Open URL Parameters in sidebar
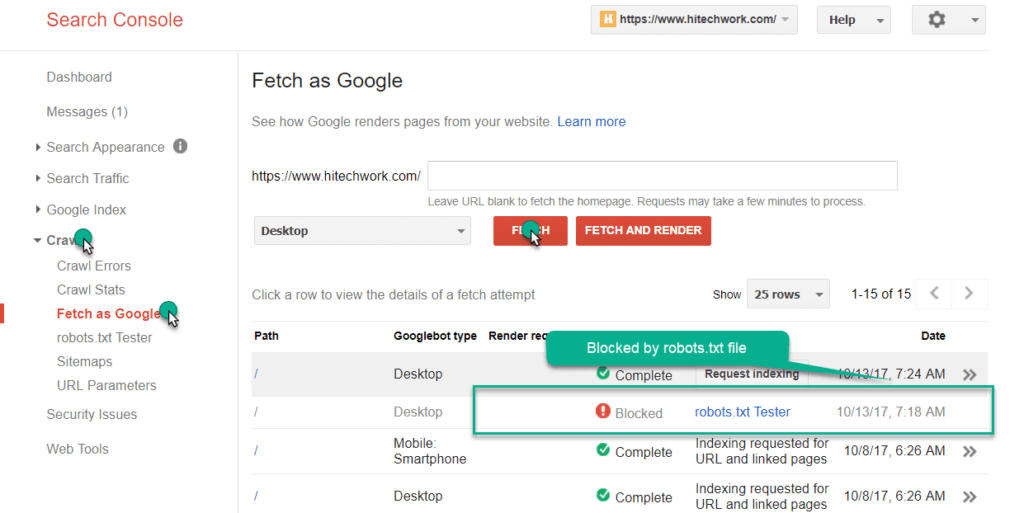 (x=106, y=386)
